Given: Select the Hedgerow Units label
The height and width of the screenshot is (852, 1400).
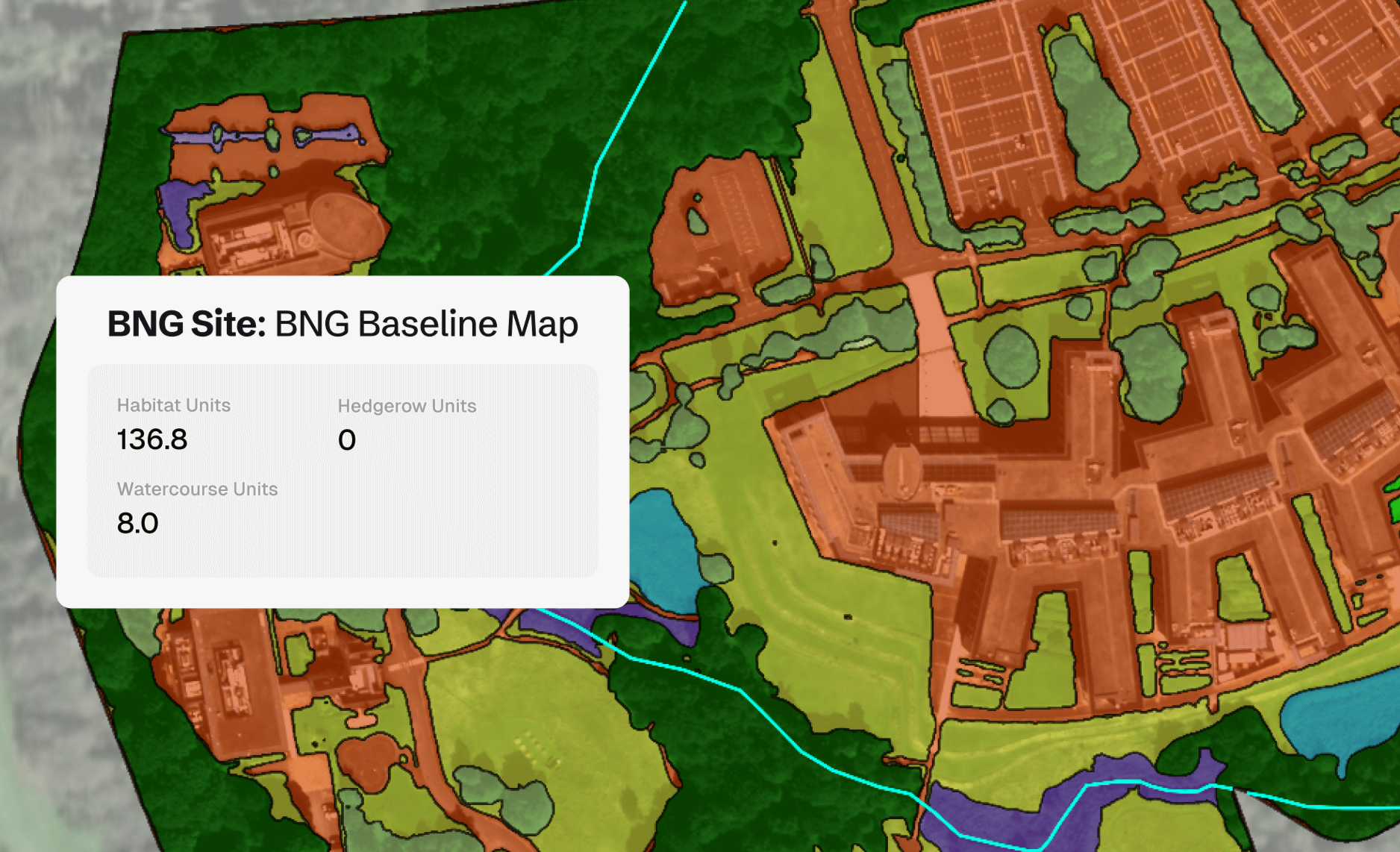Looking at the screenshot, I should (407, 406).
